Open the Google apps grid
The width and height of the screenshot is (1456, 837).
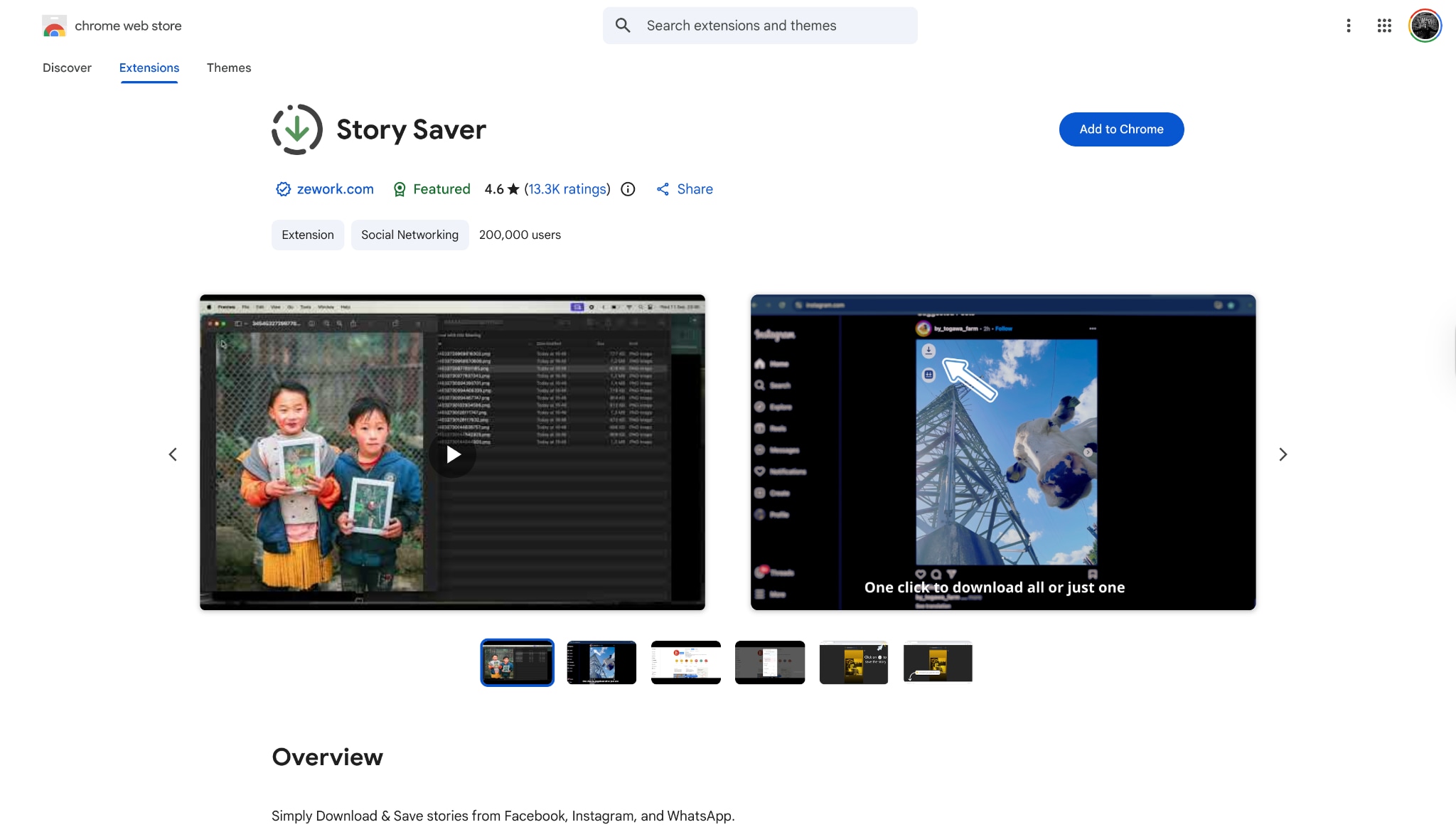1383,25
